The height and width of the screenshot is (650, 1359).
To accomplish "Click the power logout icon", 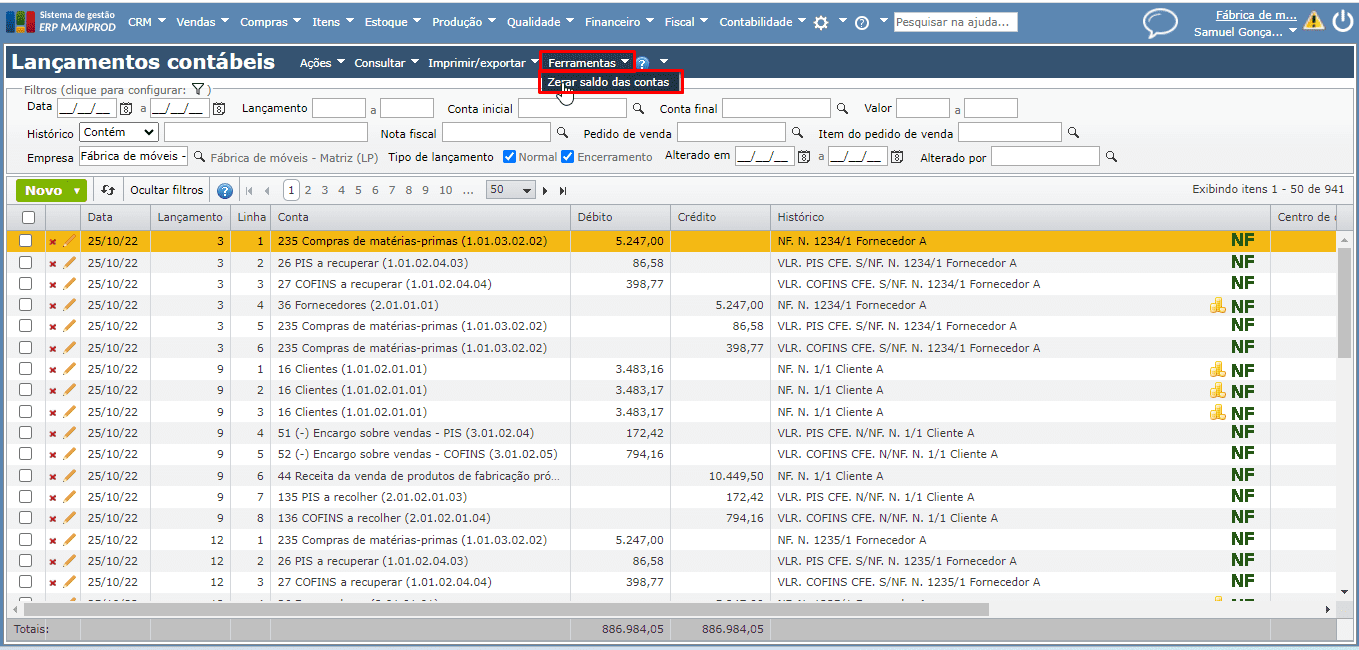I will pyautogui.click(x=1341, y=22).
